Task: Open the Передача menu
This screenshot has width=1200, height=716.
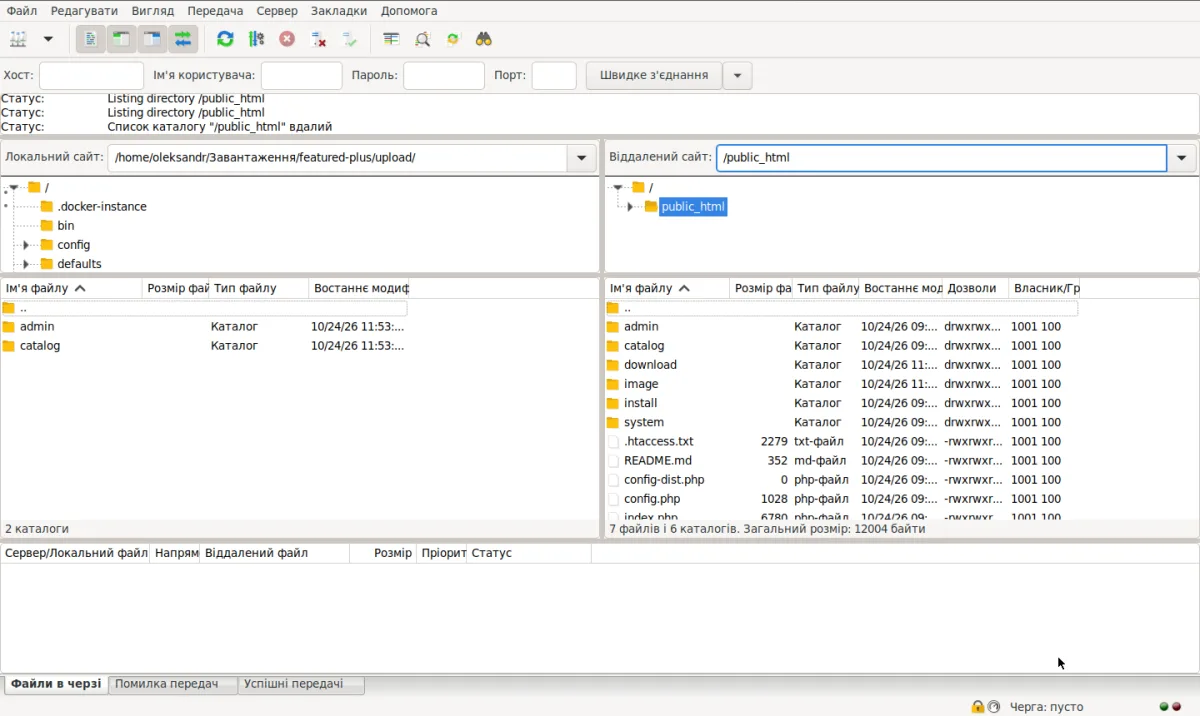Action: 215,10
